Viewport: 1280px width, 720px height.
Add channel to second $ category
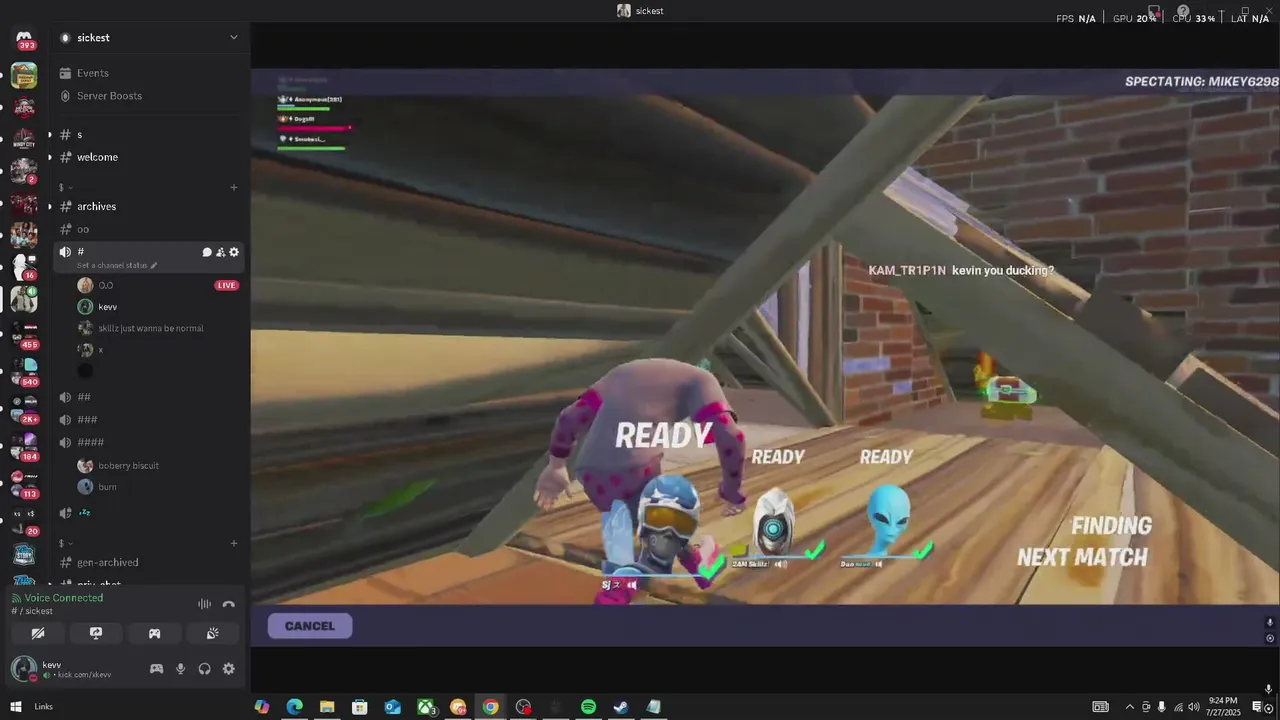point(234,543)
